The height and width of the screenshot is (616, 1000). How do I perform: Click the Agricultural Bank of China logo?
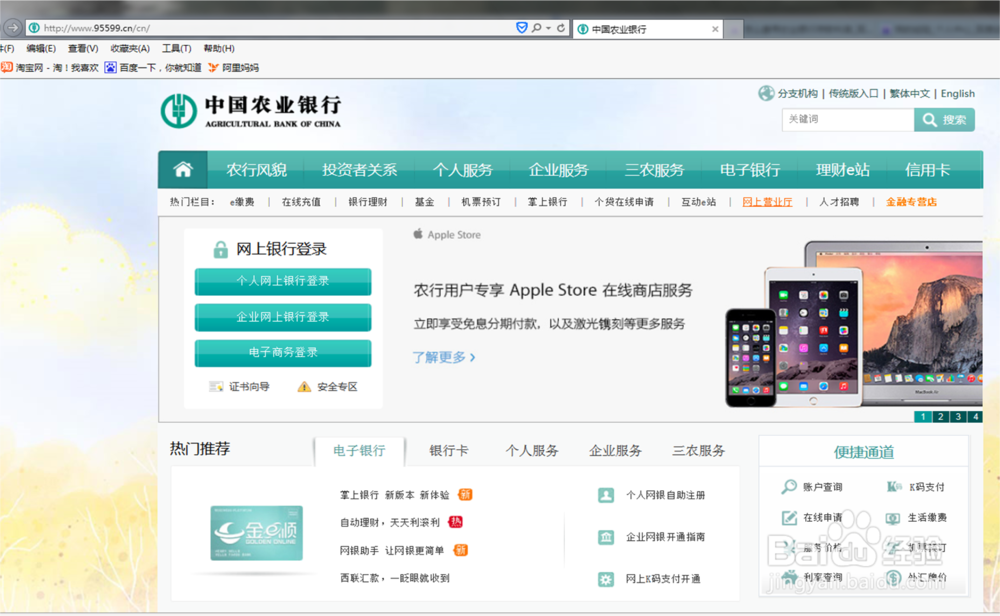[x=251, y=111]
